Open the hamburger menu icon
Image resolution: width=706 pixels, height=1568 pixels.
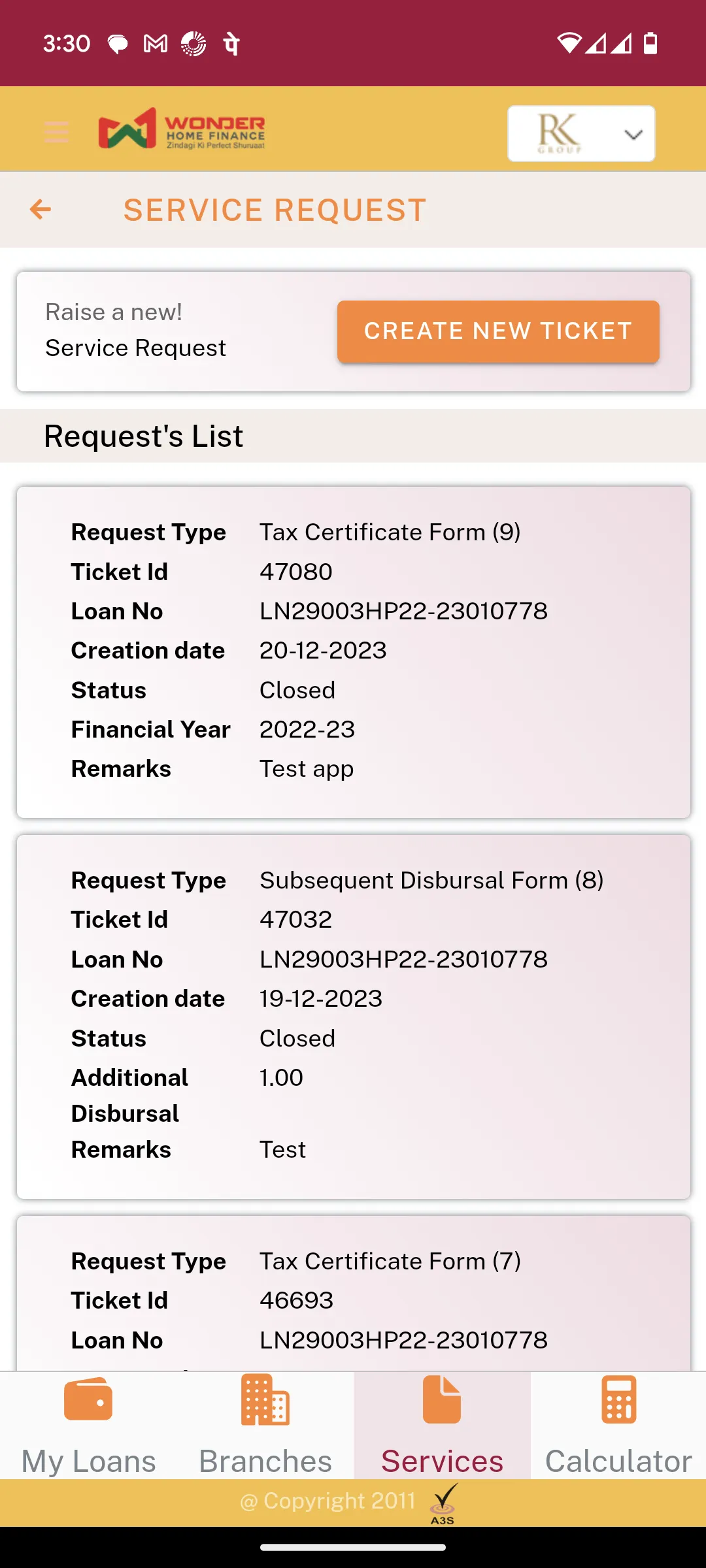click(56, 131)
